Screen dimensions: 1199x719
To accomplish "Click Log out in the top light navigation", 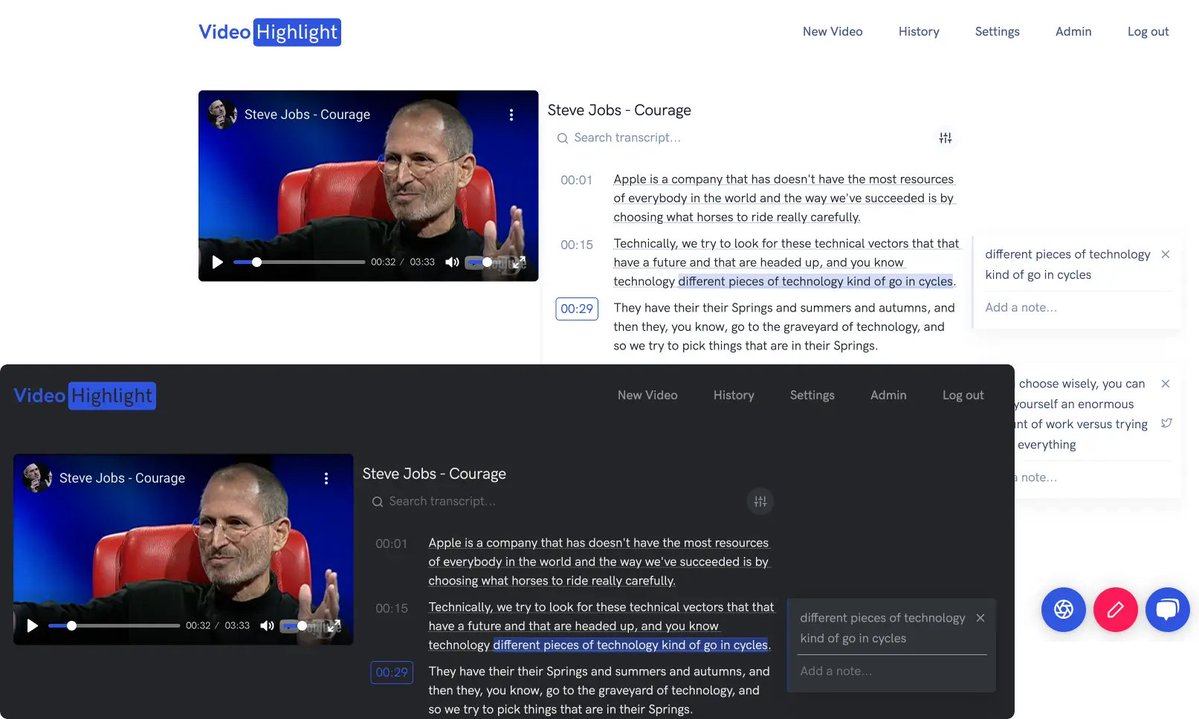I will click(1147, 32).
